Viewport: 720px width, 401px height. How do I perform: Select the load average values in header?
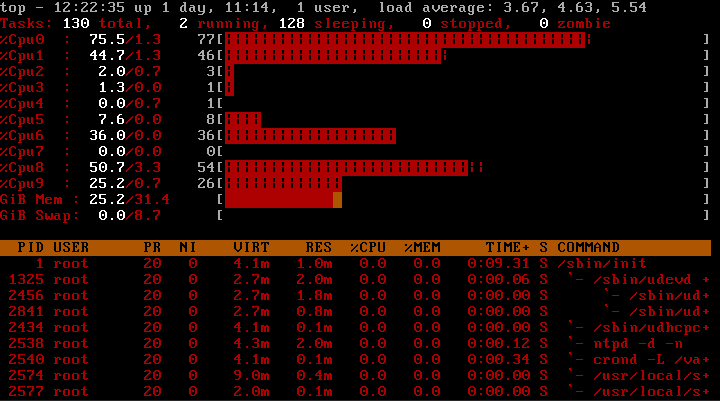click(574, 8)
